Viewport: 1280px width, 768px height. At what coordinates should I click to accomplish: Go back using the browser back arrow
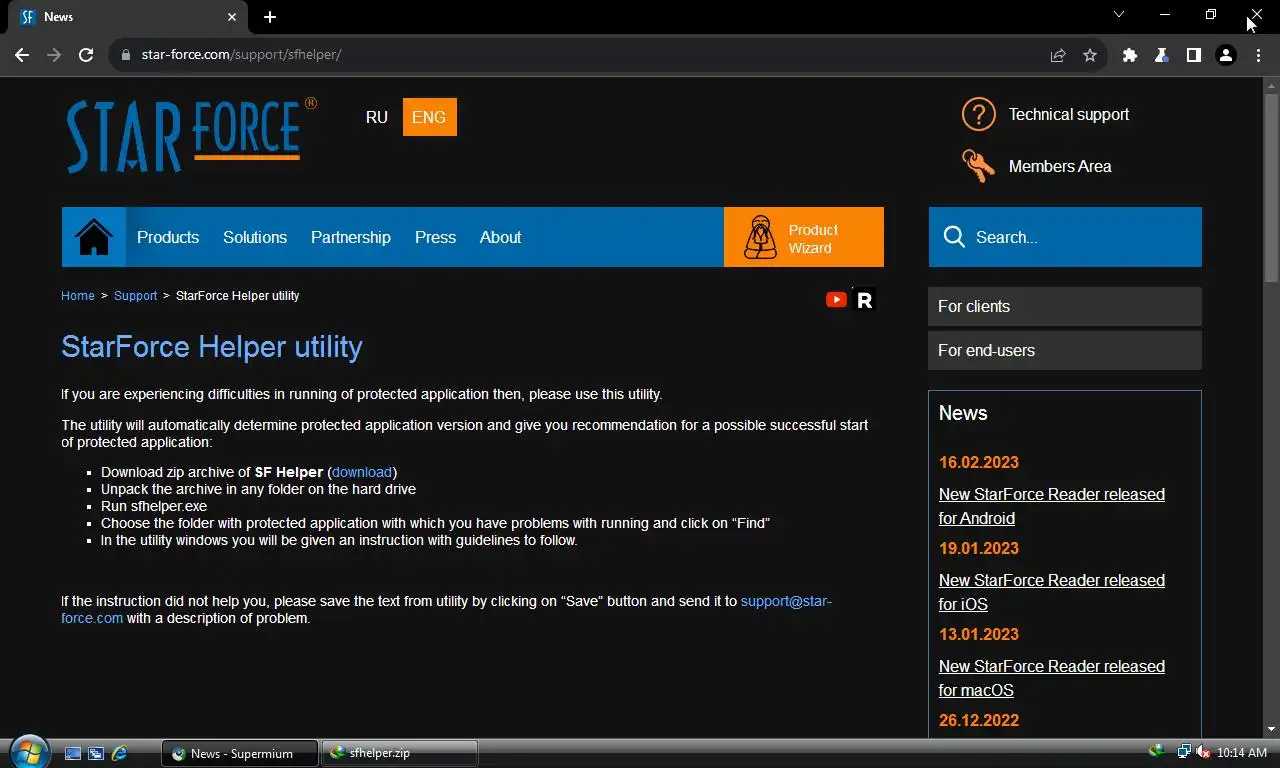coord(22,55)
